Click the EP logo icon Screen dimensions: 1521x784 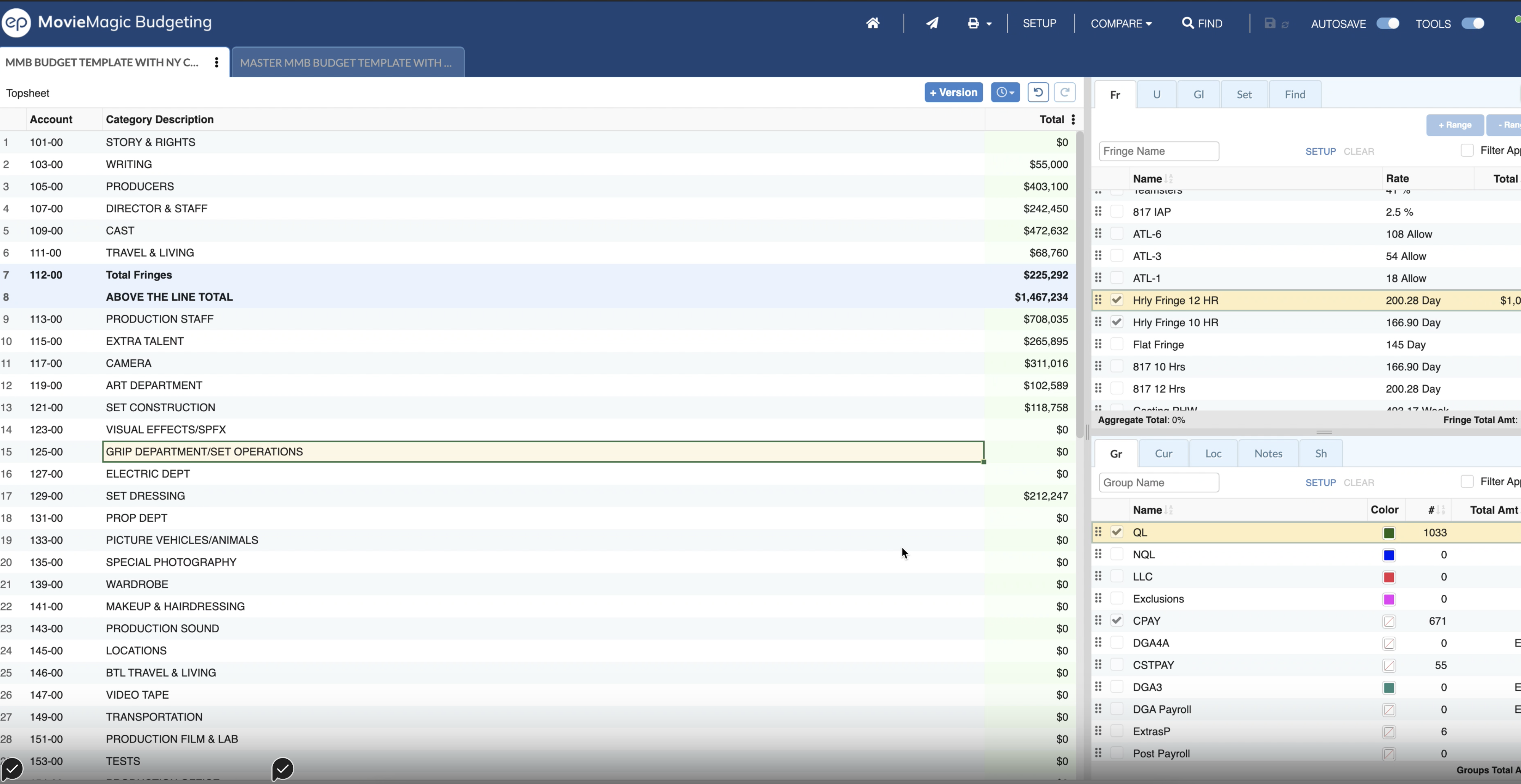[16, 22]
